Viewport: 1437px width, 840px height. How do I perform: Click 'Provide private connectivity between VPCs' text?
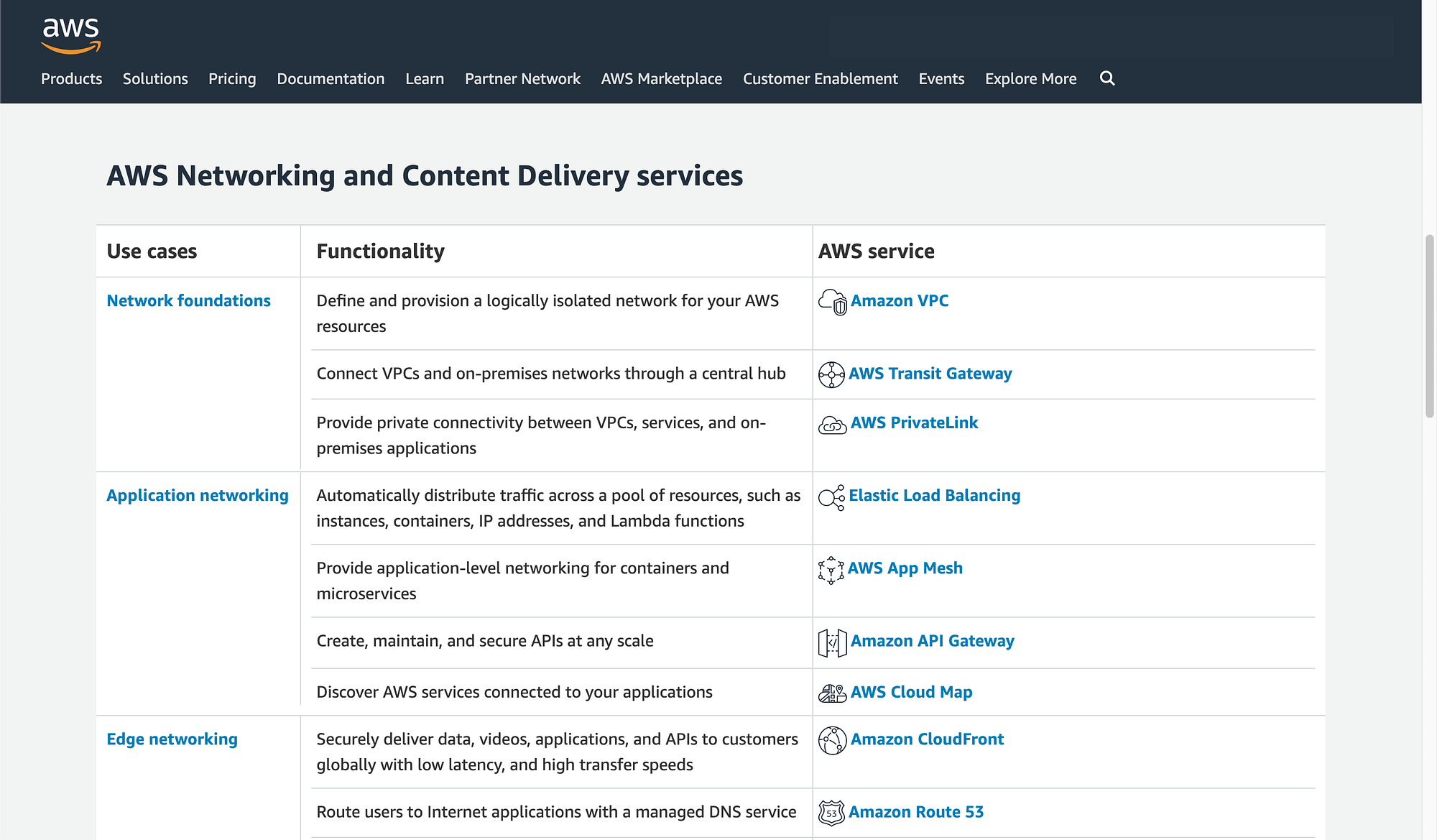(x=541, y=435)
